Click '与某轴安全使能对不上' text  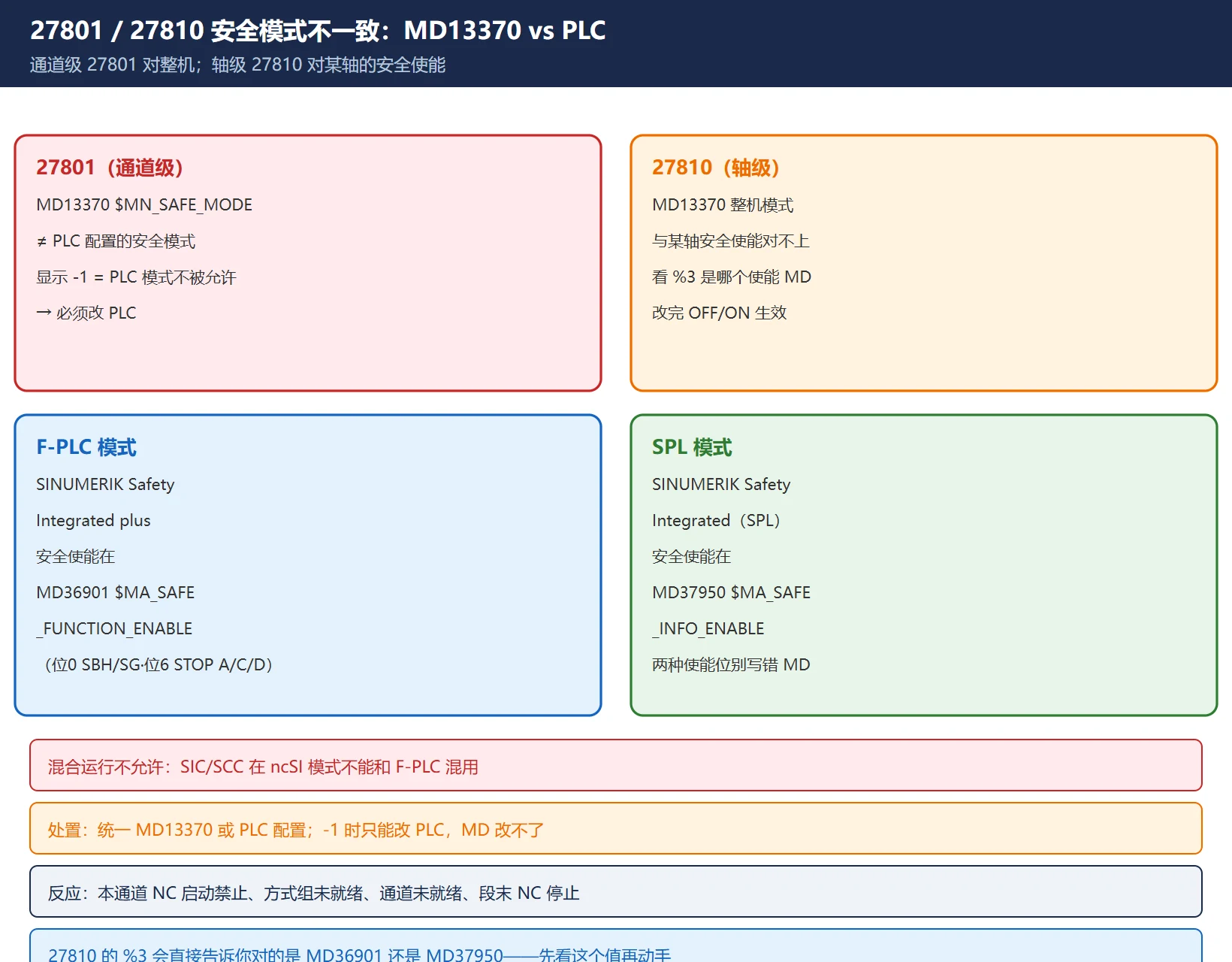click(731, 240)
